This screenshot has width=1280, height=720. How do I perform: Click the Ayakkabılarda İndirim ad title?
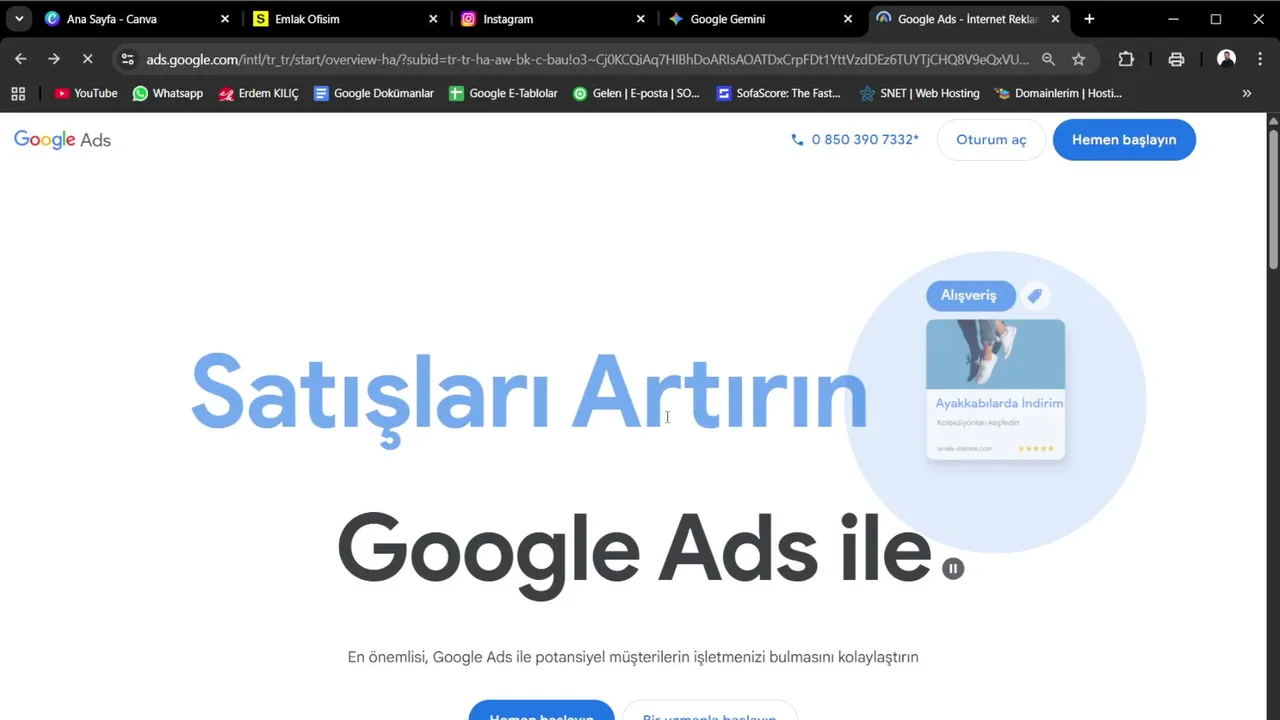999,403
